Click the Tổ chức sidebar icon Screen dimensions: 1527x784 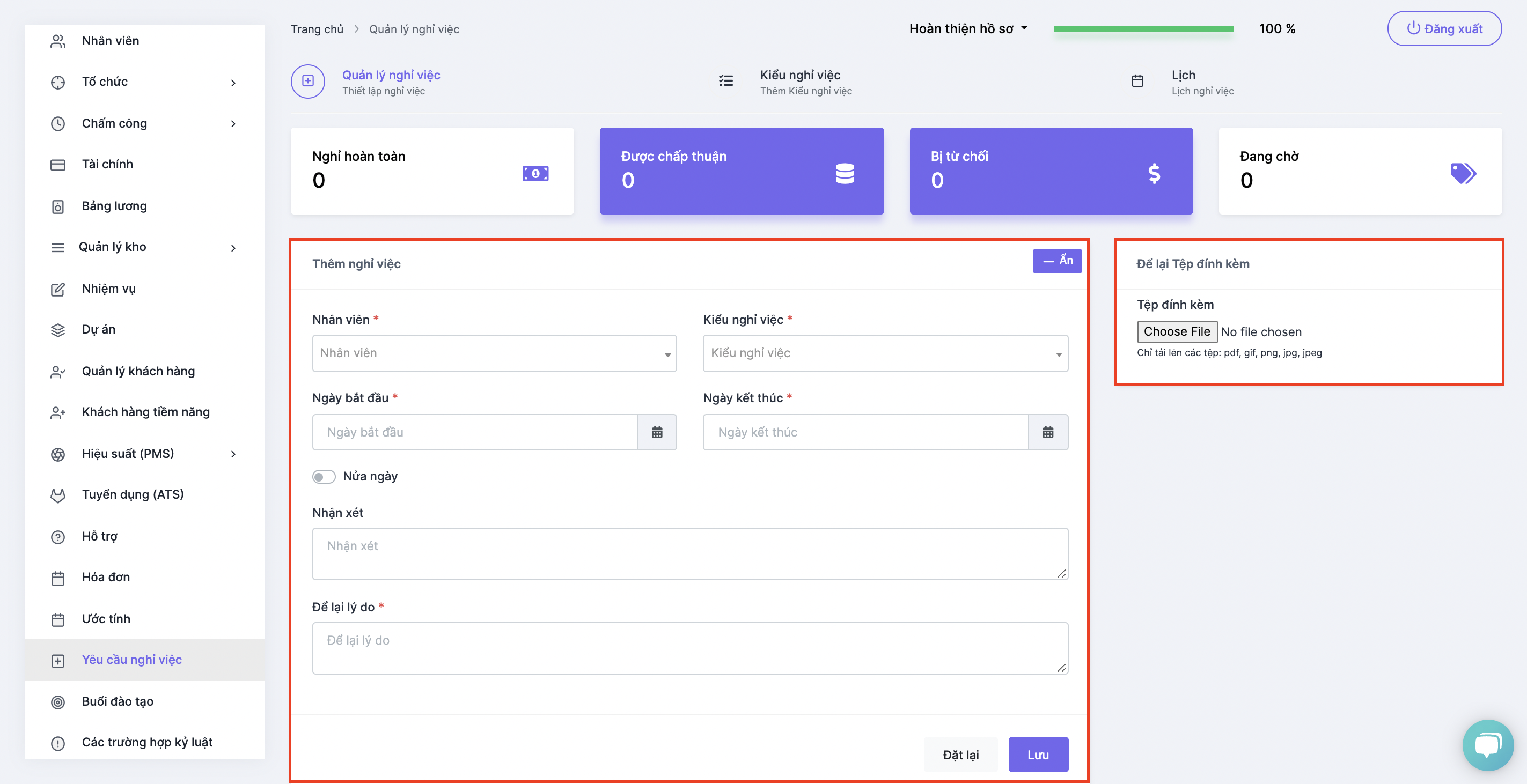pos(57,83)
